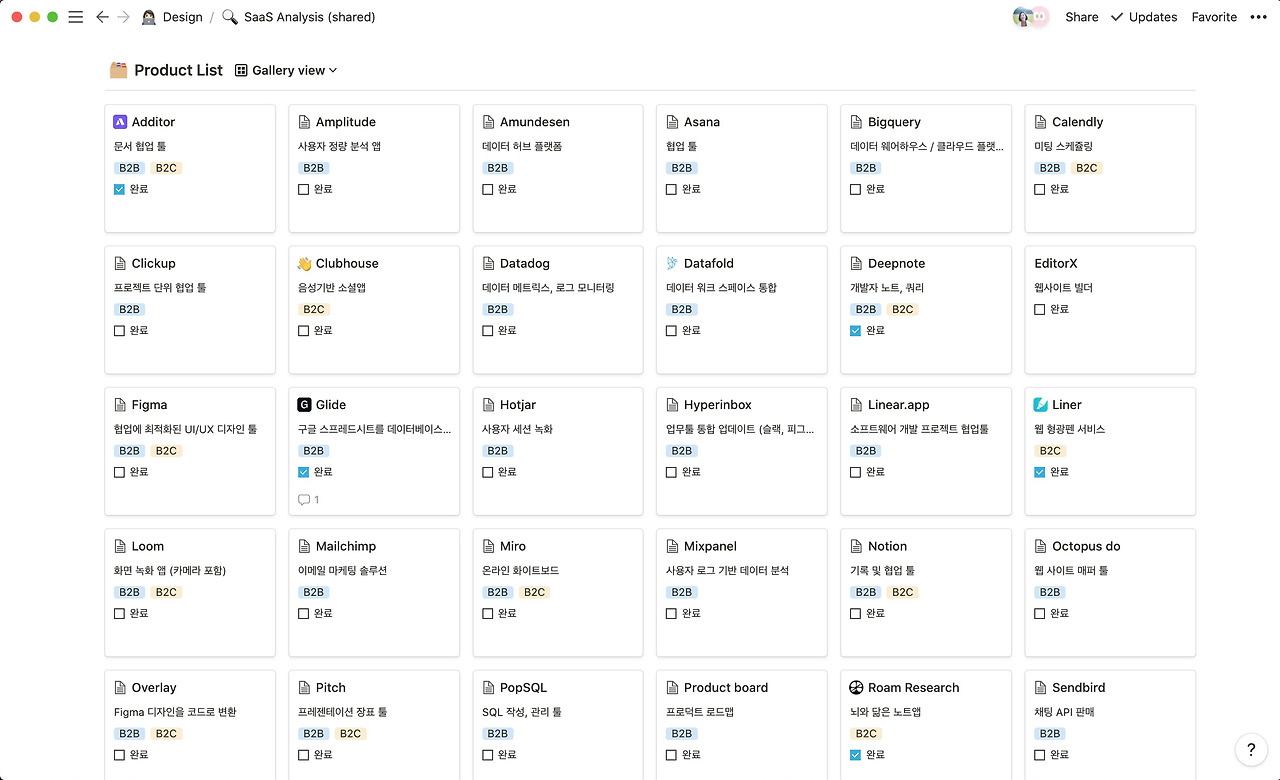Click the help question mark button
The image size is (1280, 780).
coord(1251,749)
